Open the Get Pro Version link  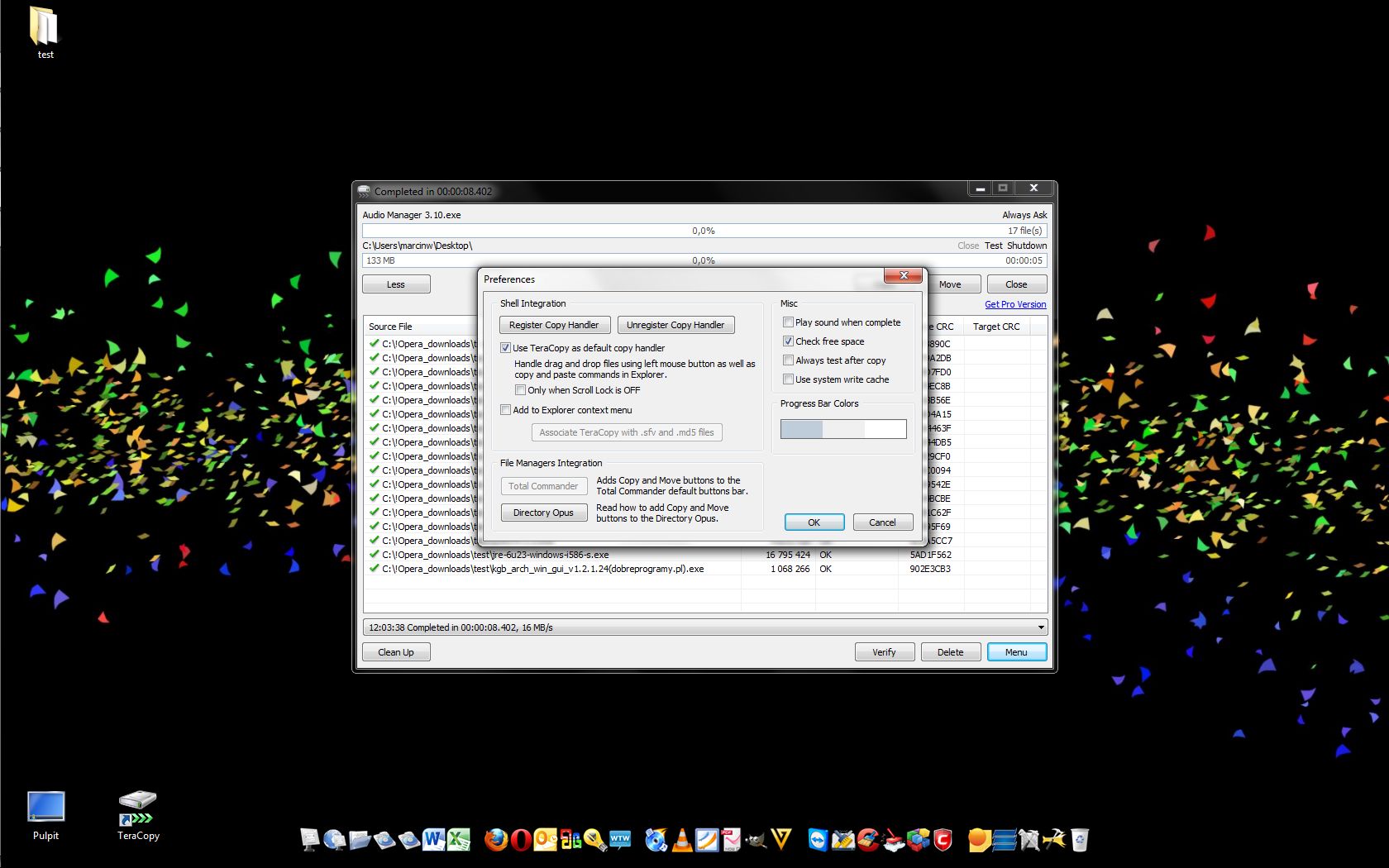1015,304
